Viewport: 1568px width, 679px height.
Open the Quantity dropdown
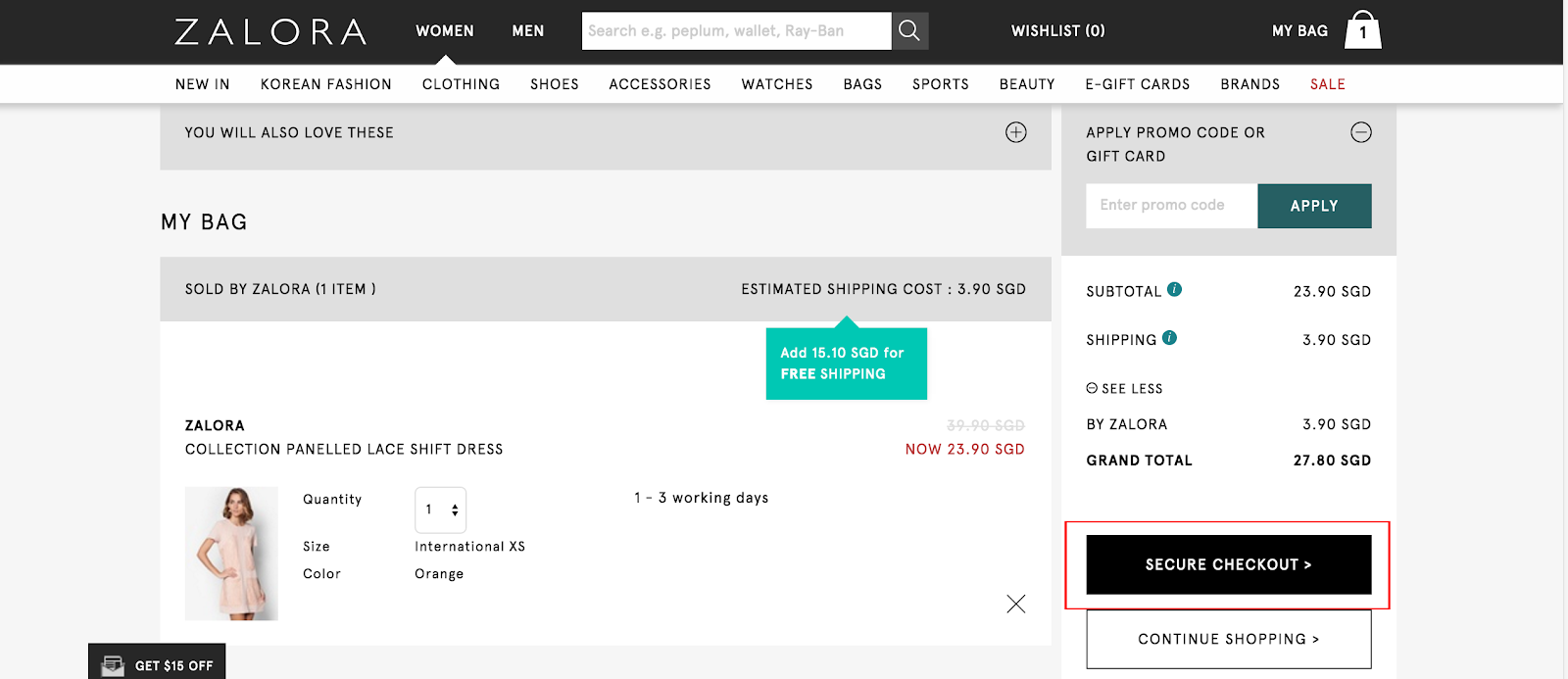(x=440, y=509)
